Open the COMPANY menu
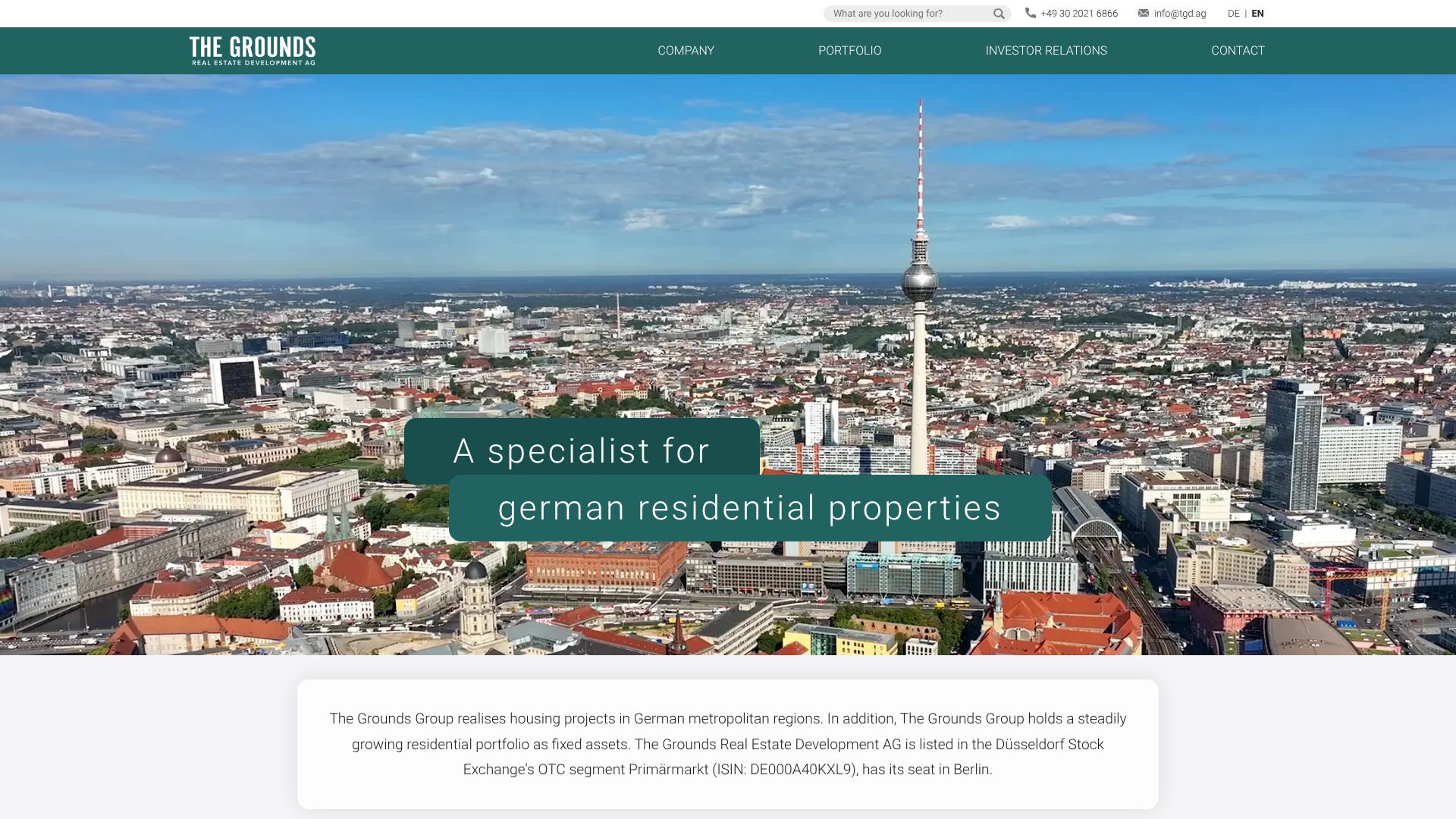Viewport: 1456px width, 819px height. pyautogui.click(x=686, y=51)
